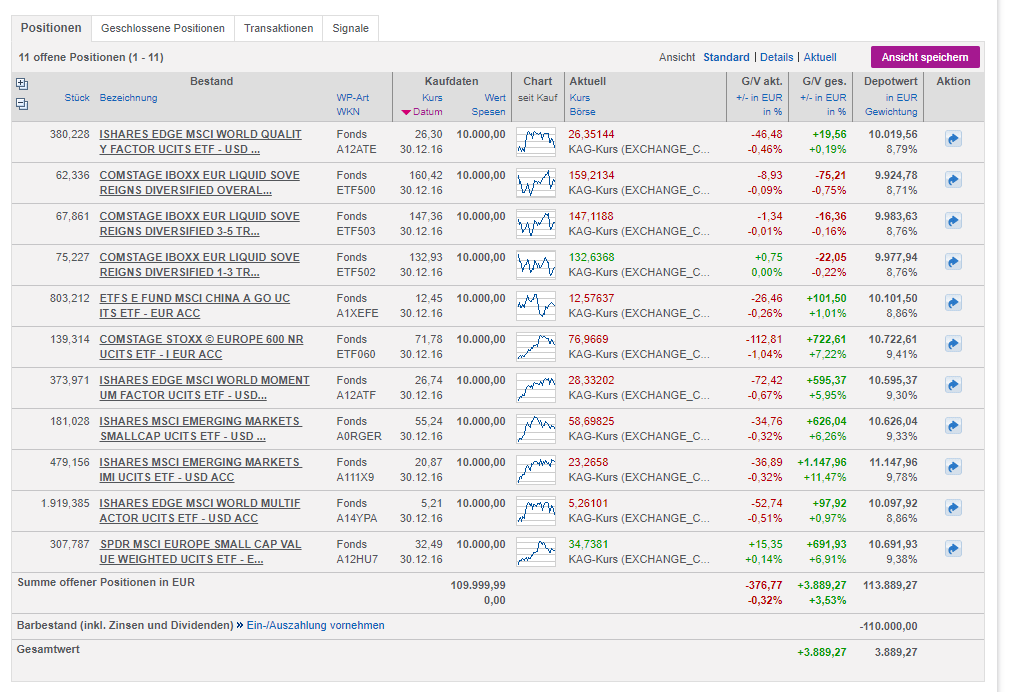Click action icon for SPDR MSCI Europe Small Cap row
Viewport: 1011px width, 692px height.
coord(953,549)
